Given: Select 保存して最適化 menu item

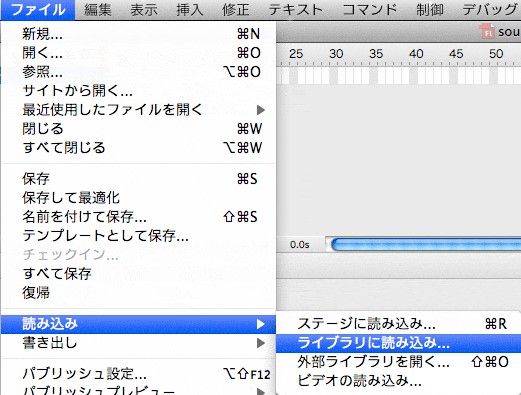Looking at the screenshot, I should [x=138, y=198].
